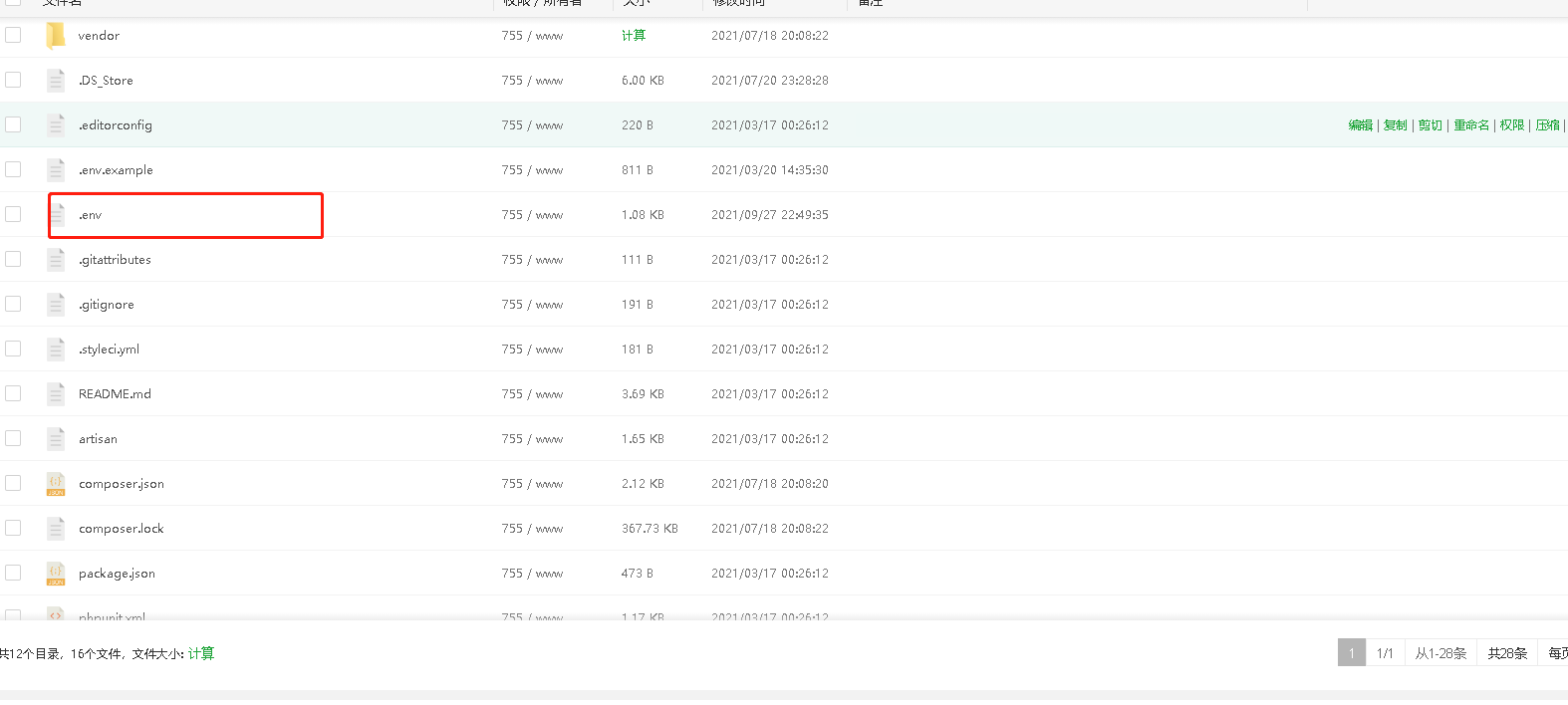Click the .DS_Store file icon
Viewport: 1568px width, 705px height.
click(x=56, y=81)
